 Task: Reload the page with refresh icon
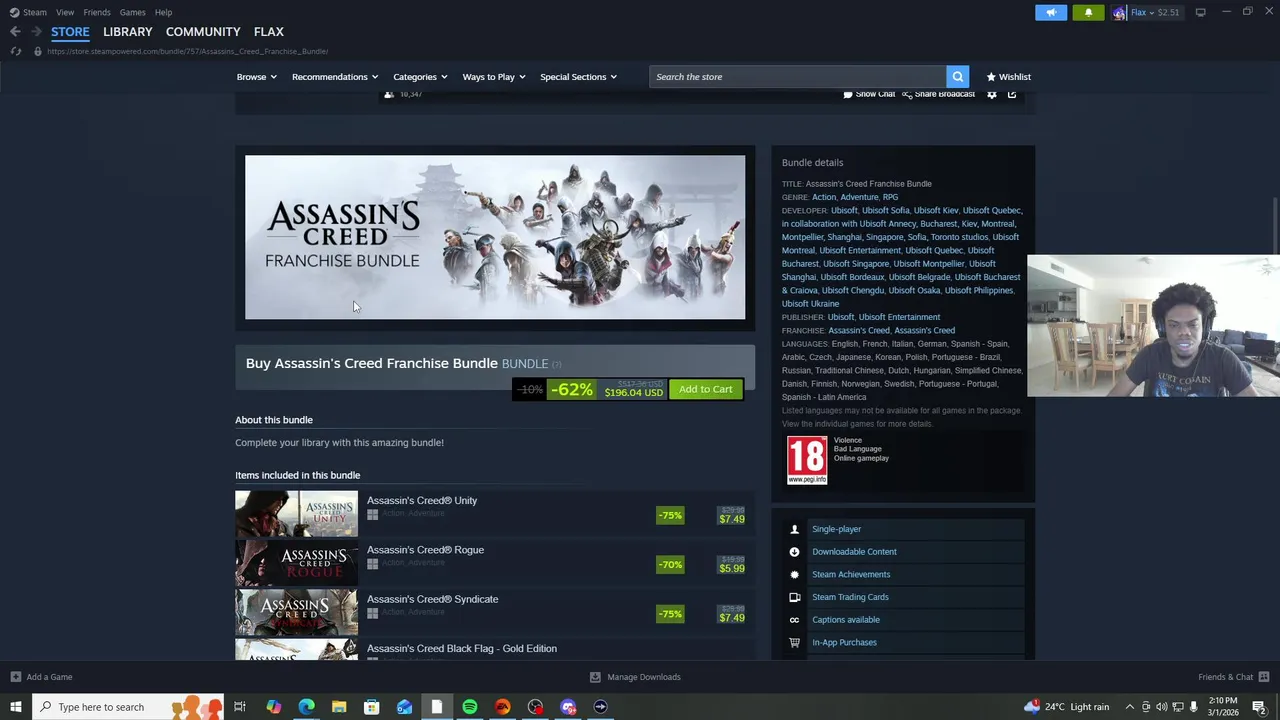(16, 51)
